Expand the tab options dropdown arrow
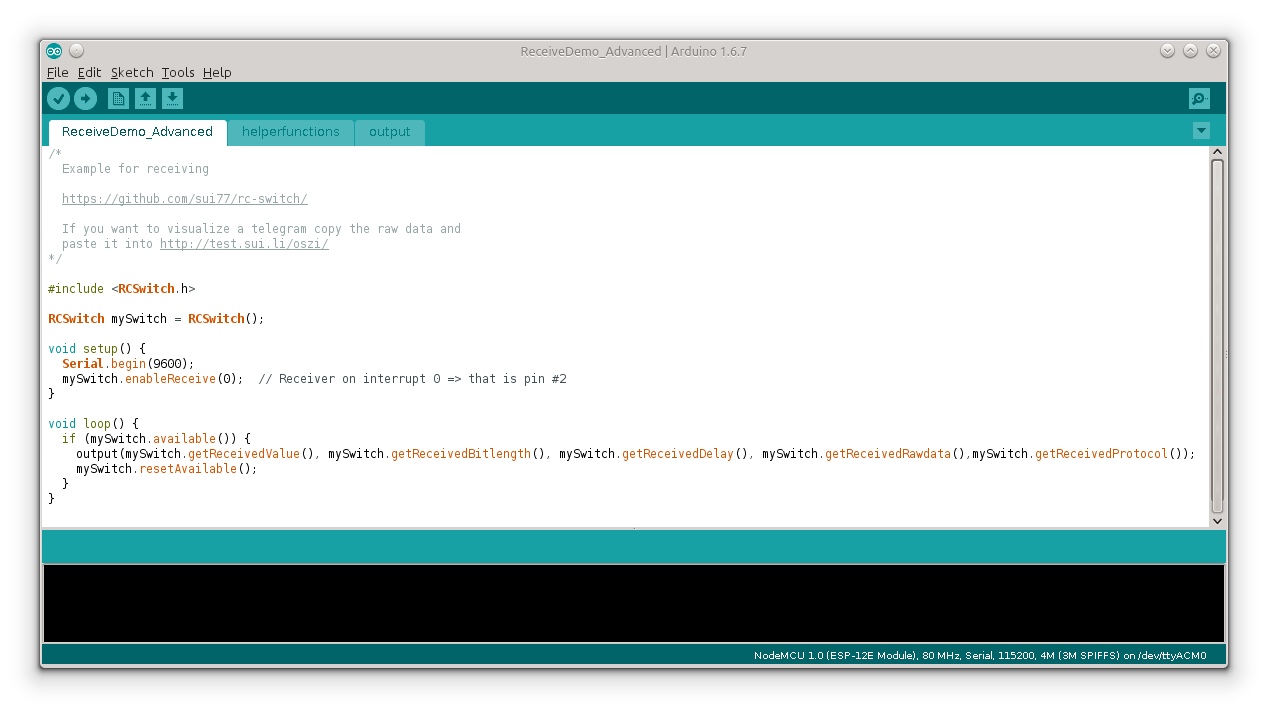 click(x=1201, y=131)
